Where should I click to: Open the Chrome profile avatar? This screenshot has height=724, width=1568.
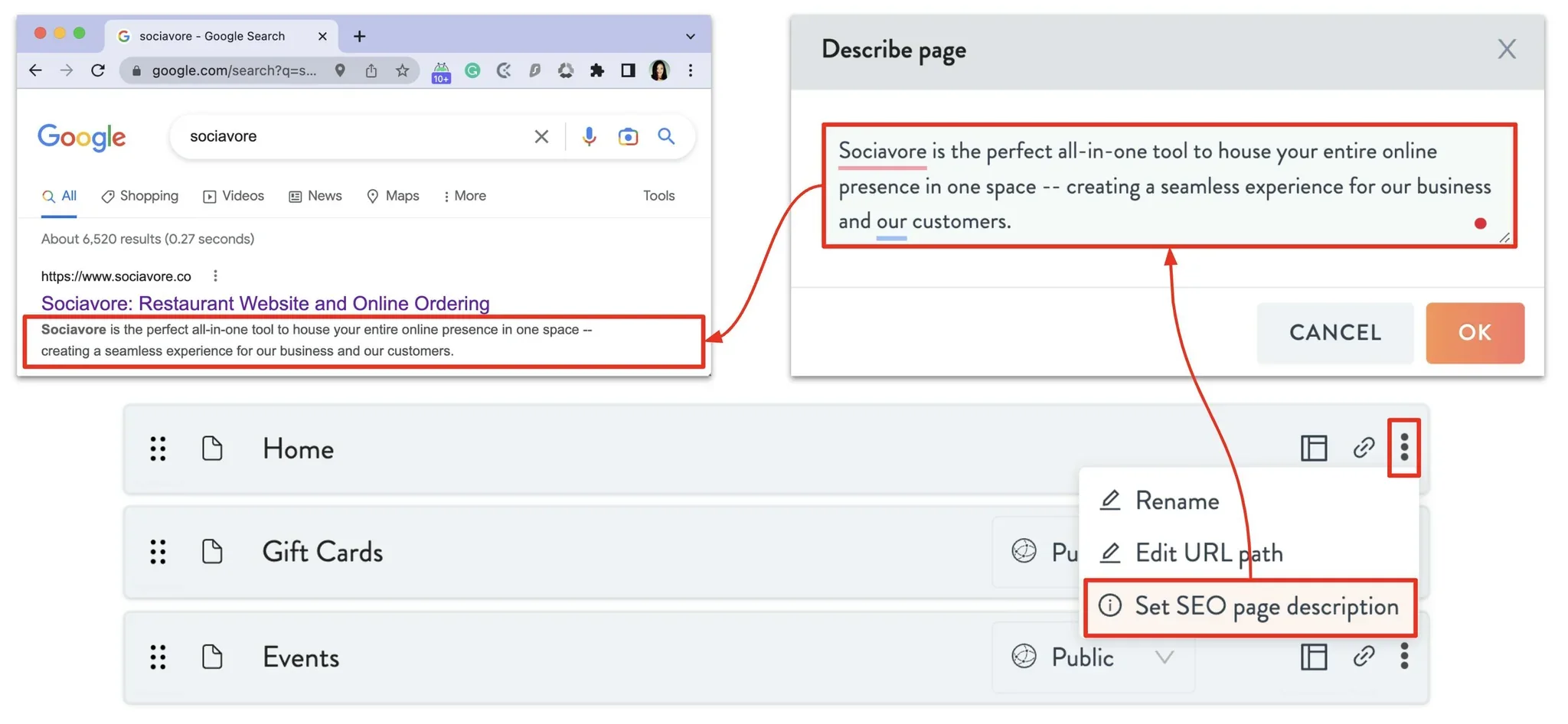[x=659, y=70]
